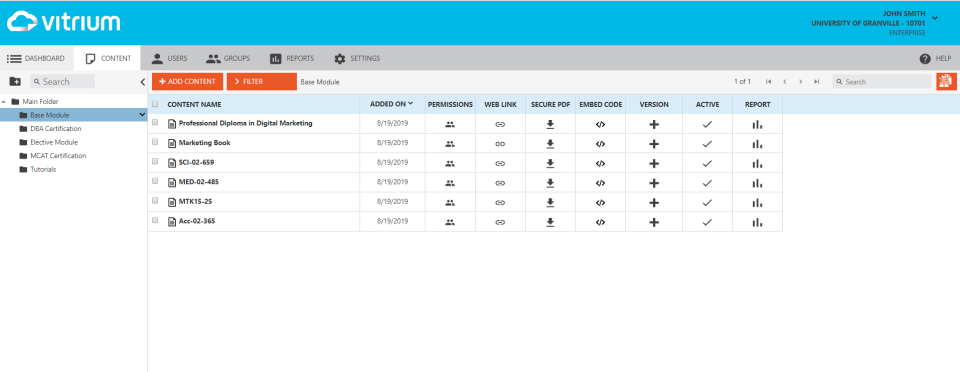Image resolution: width=960 pixels, height=372 pixels.
Task: Select the MCAT Certification folder
Action: 58,155
